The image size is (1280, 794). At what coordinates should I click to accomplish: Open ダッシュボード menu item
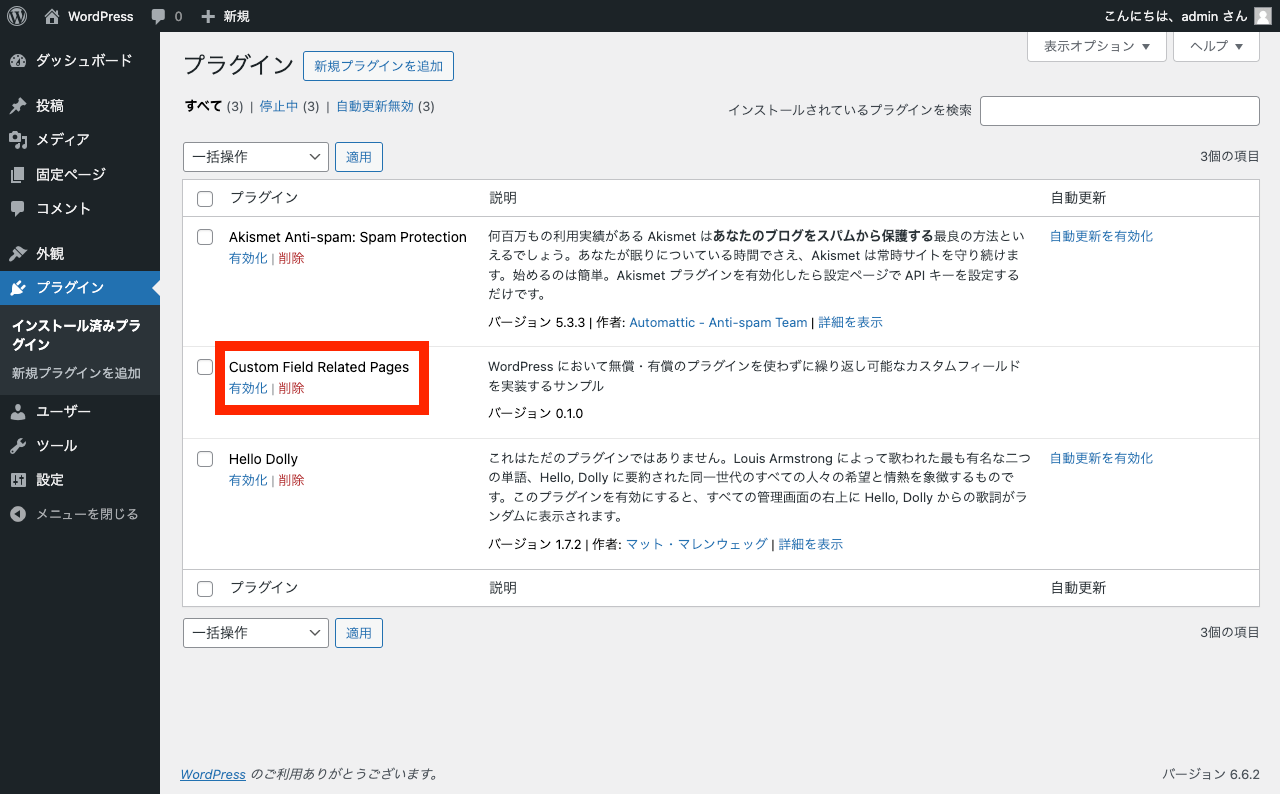80,61
